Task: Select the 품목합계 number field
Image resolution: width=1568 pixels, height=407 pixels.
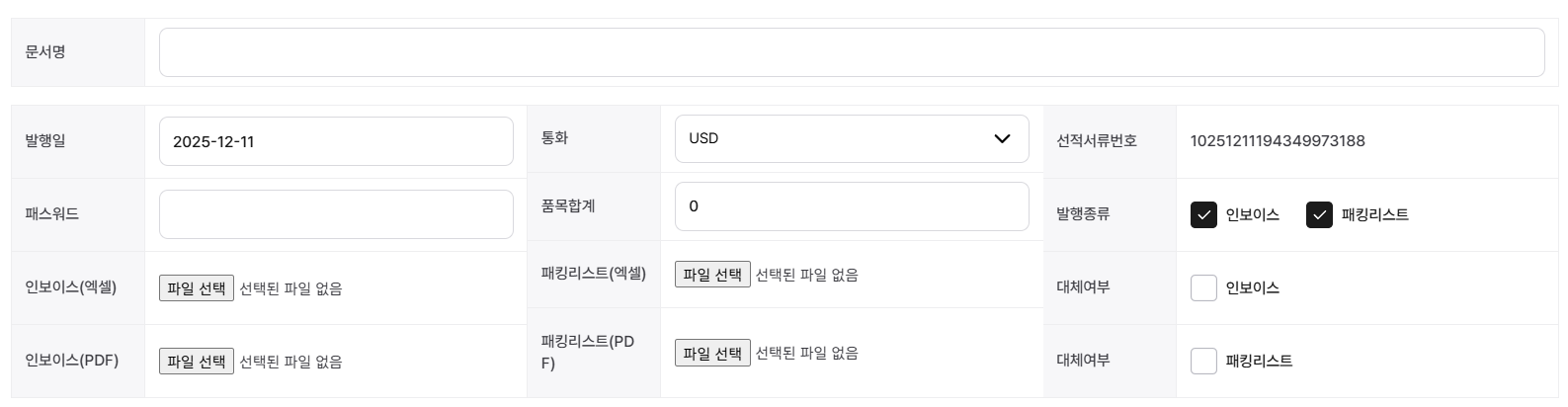Action: click(851, 206)
